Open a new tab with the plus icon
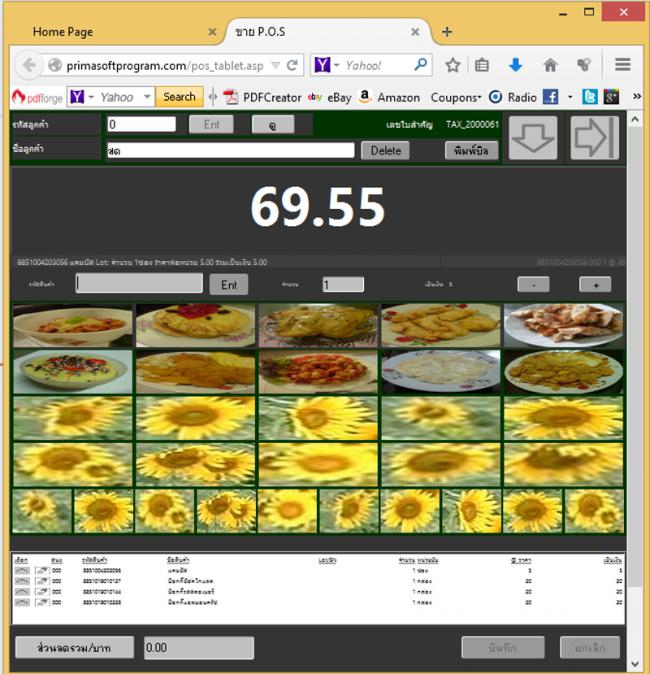 447,32
